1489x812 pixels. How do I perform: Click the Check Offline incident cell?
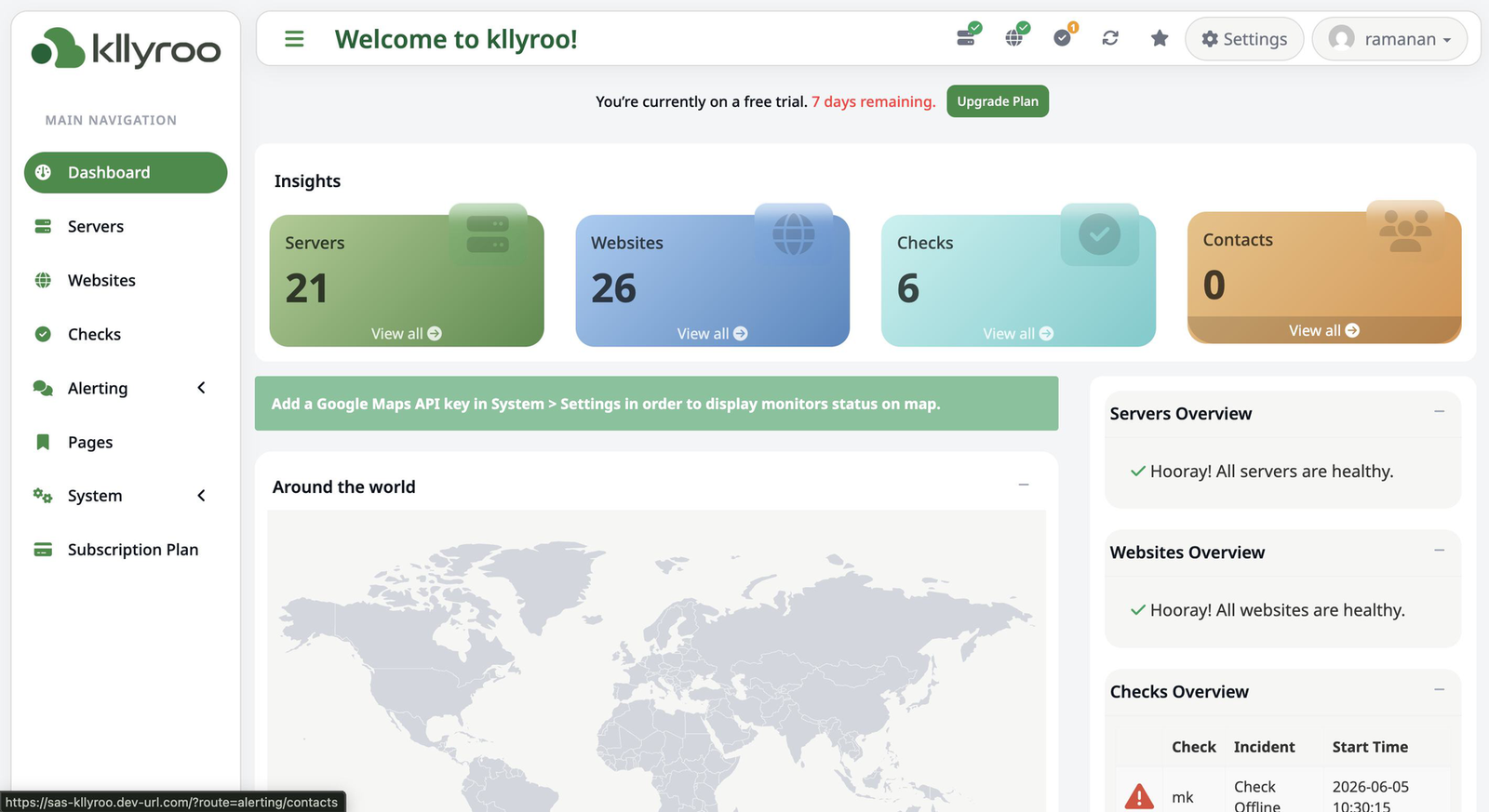(1257, 796)
